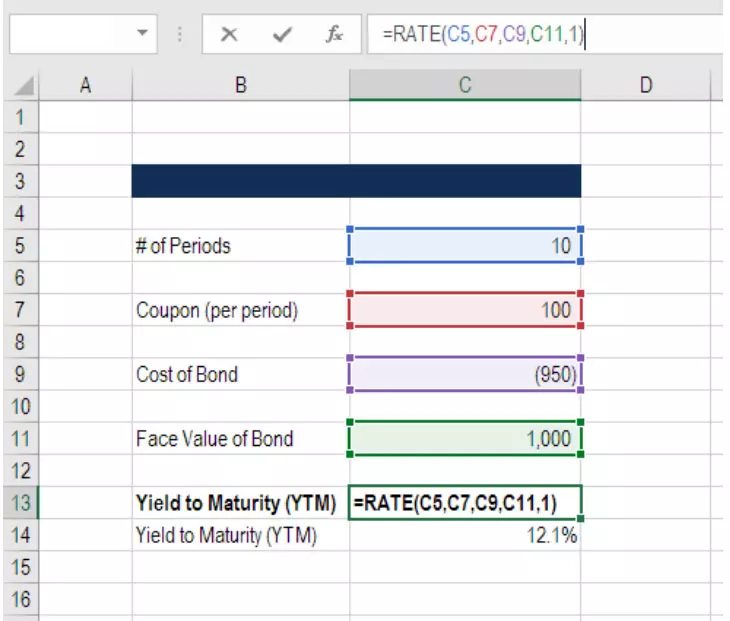Viewport: 730px width, 621px height.
Task: Select column A header
Action: pyautogui.click(x=85, y=85)
